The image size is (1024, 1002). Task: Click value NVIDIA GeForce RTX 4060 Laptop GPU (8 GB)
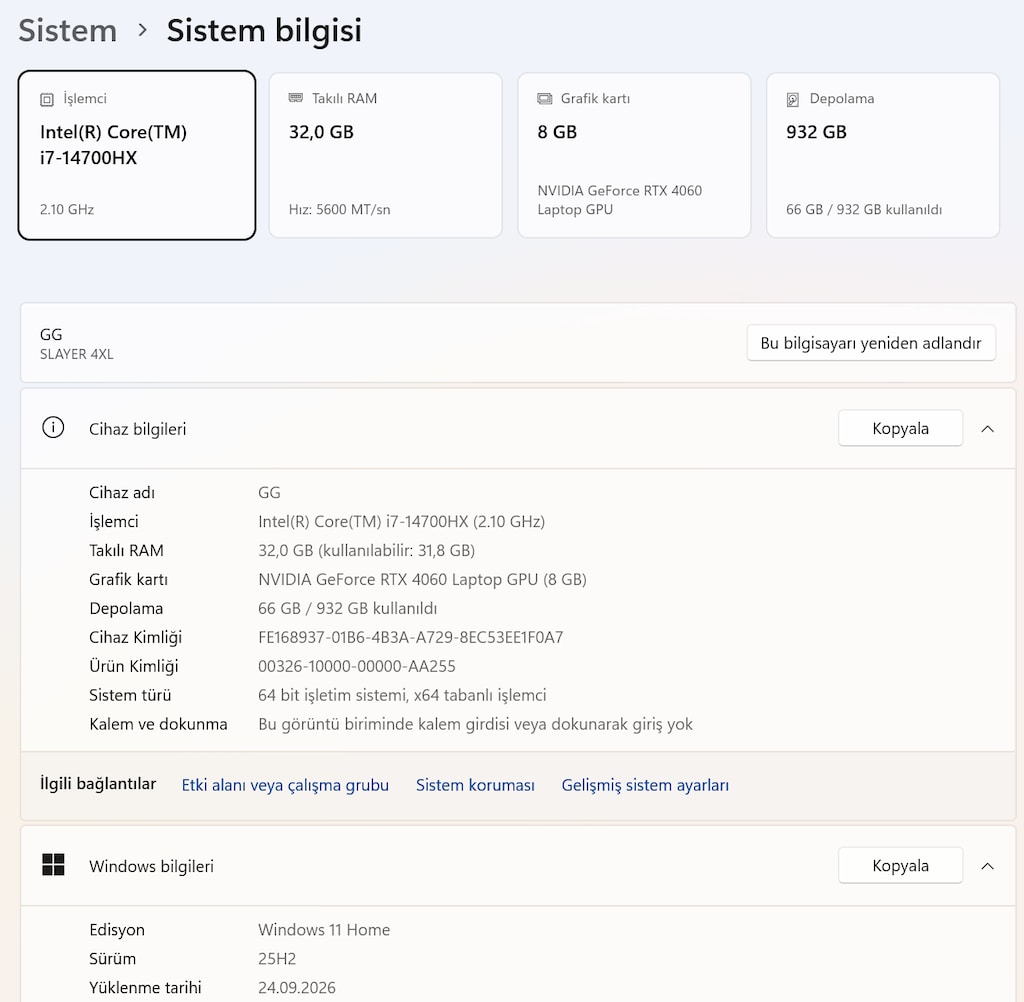click(x=422, y=579)
